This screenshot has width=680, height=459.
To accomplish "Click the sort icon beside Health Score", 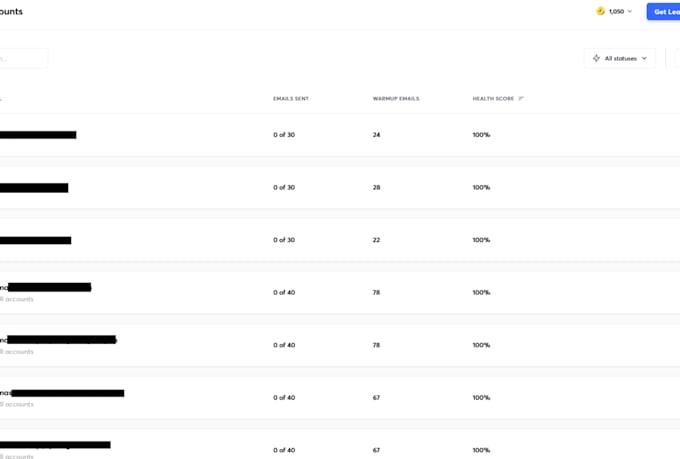I will (521, 98).
